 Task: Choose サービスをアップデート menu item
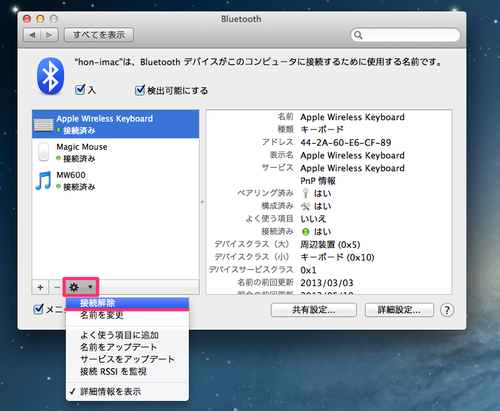(127, 359)
